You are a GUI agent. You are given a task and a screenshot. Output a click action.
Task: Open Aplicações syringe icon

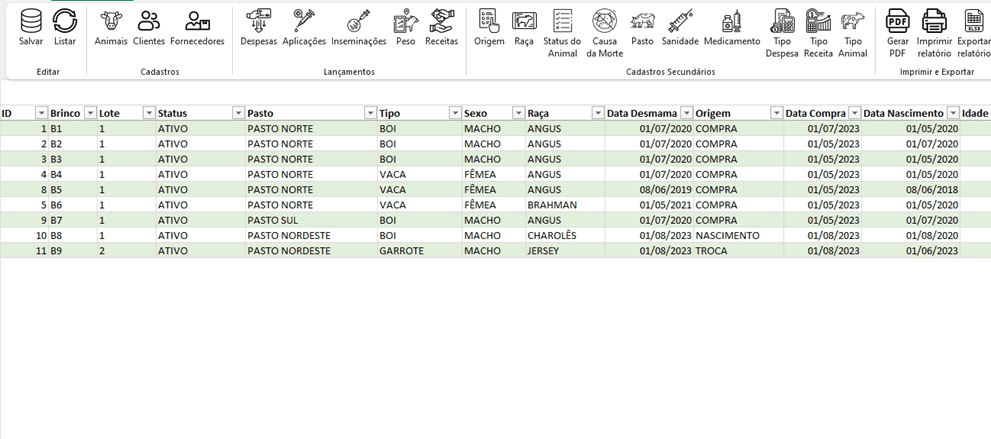click(303, 21)
